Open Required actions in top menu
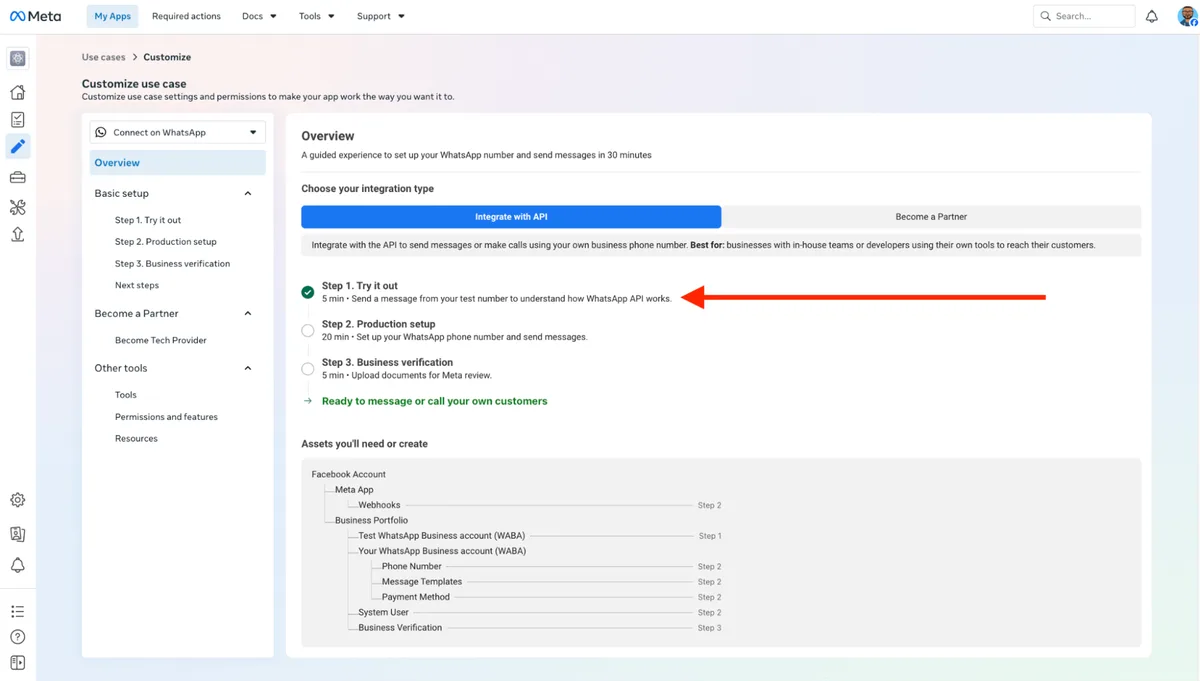Screen dimensions: 1200x681 point(186,16)
